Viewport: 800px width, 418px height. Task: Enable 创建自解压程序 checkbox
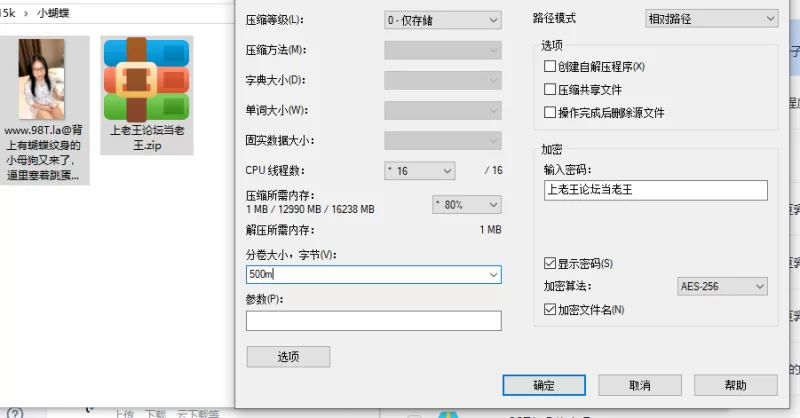[x=549, y=67]
